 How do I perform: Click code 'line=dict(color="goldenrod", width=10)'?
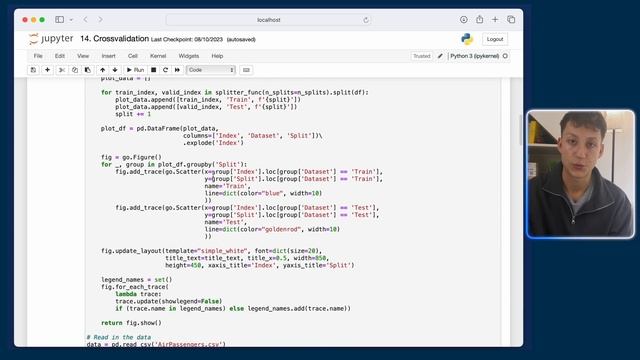(272, 229)
